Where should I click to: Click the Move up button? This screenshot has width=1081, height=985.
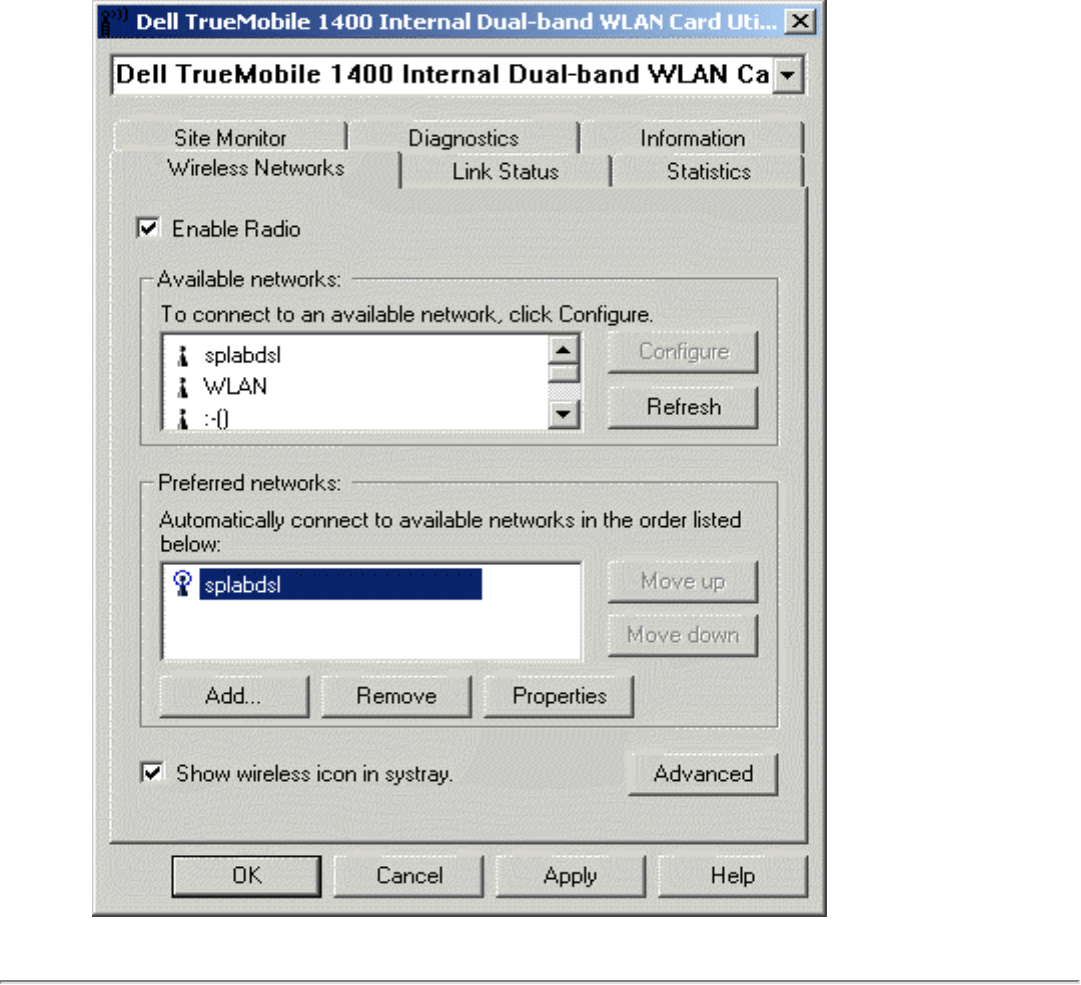coord(683,581)
